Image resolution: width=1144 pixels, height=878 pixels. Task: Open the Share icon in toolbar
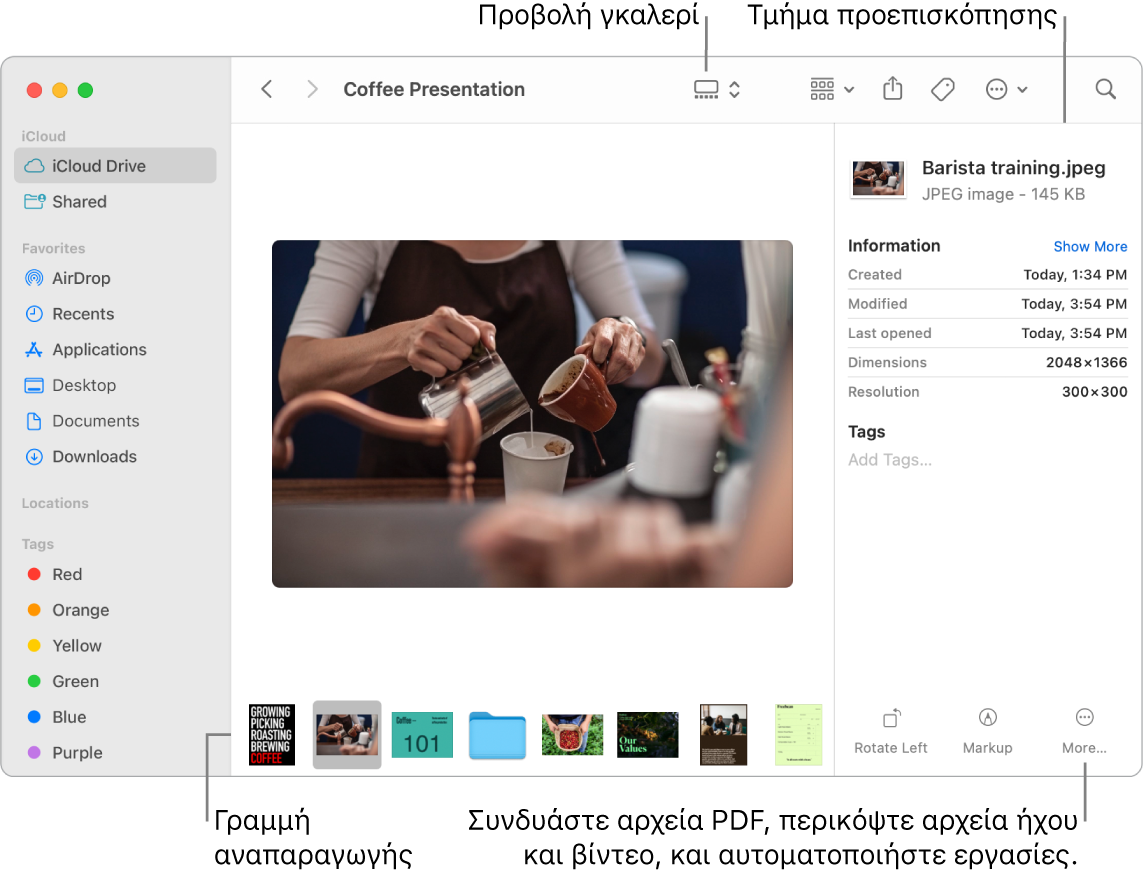(892, 89)
